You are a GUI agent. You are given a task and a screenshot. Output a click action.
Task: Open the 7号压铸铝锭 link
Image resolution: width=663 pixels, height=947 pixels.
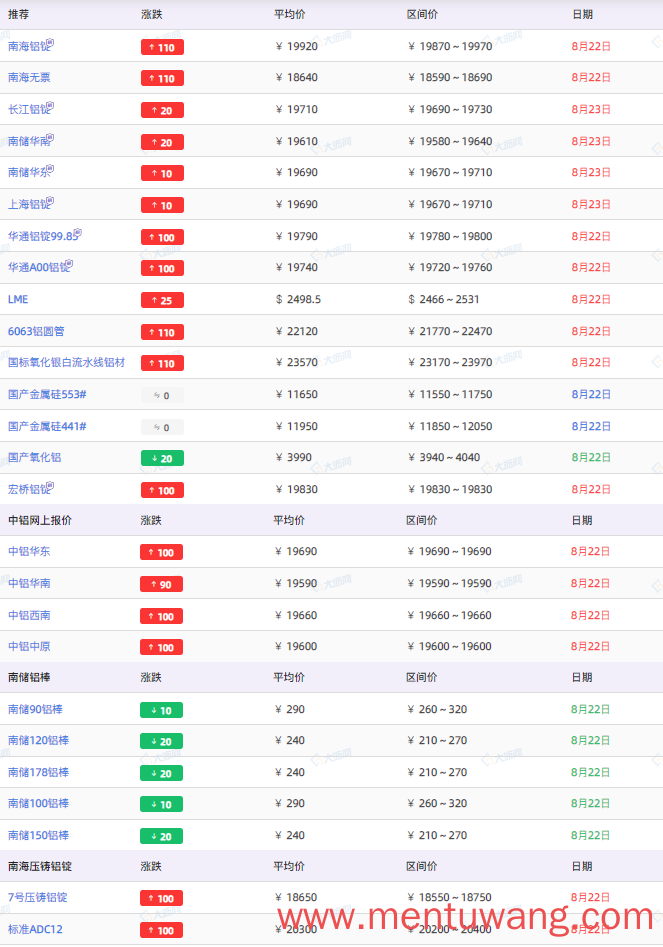(x=37, y=897)
